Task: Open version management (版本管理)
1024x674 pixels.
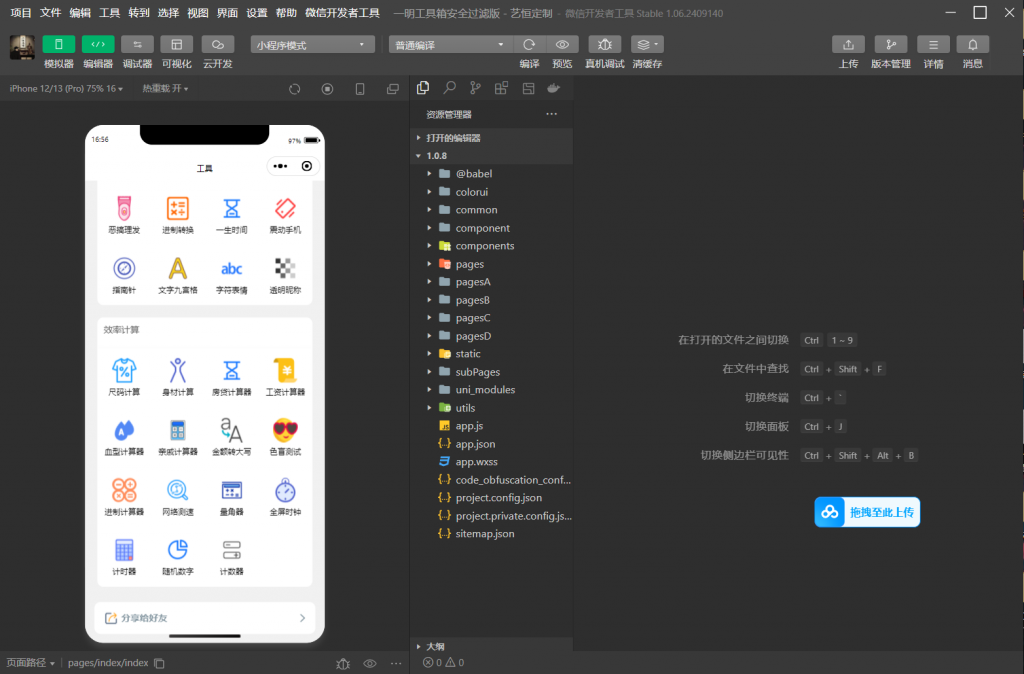Action: [x=891, y=44]
